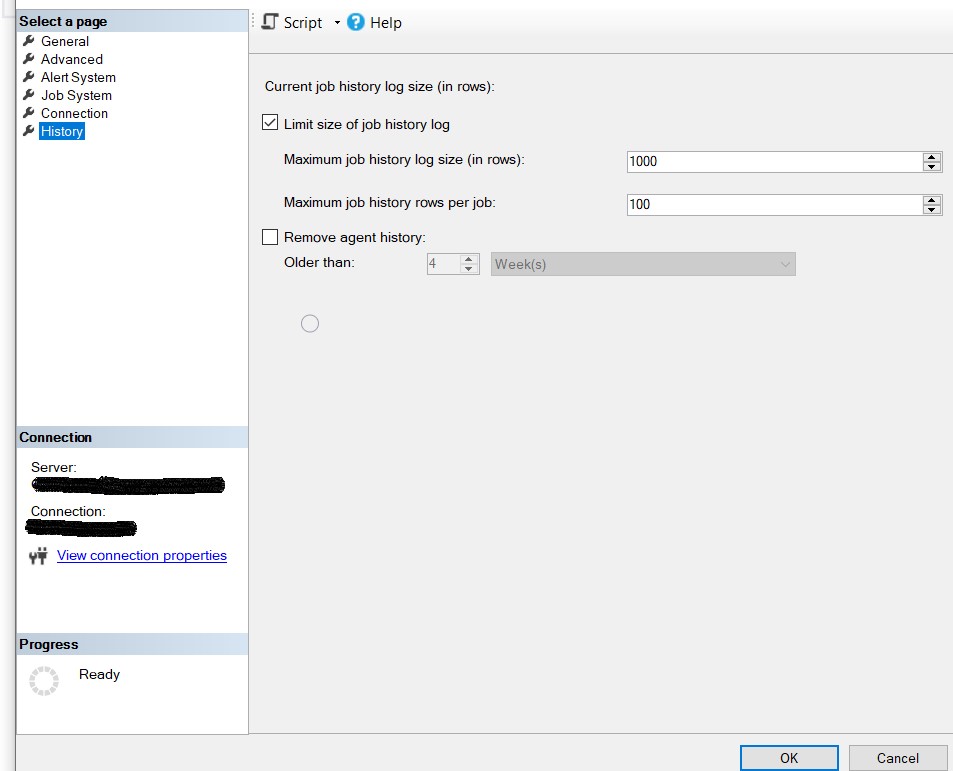This screenshot has width=953, height=771.
Task: Click wrench icon beside Job System
Action: pyautogui.click(x=29, y=95)
